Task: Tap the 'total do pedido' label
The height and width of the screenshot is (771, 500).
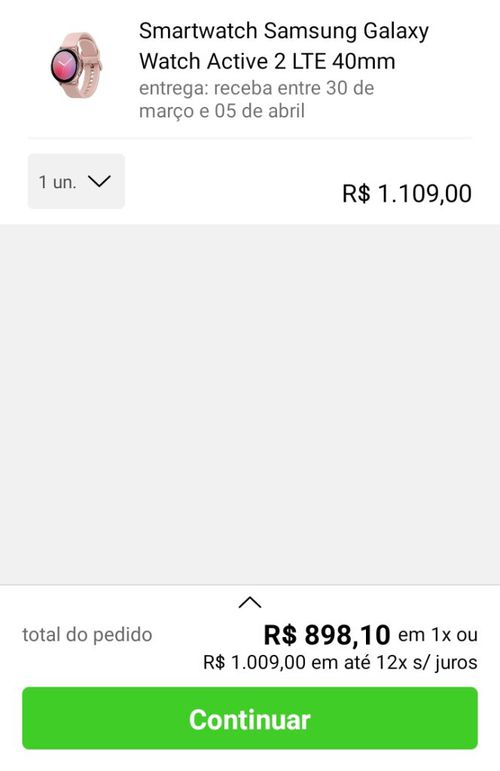Action: [x=87, y=634]
